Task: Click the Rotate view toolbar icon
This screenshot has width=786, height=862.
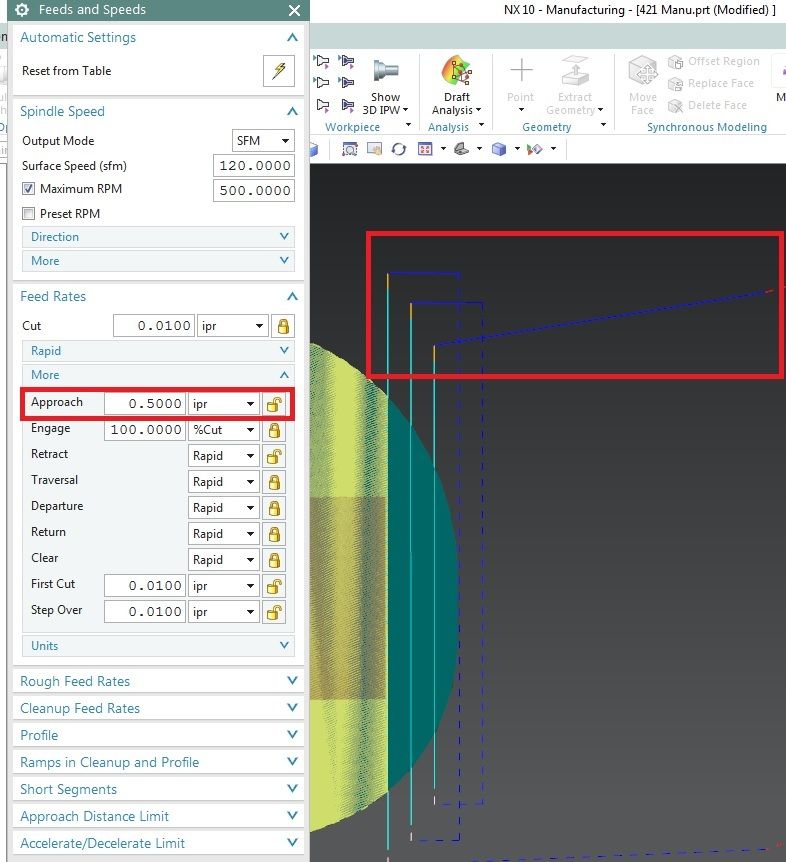Action: pos(398,149)
